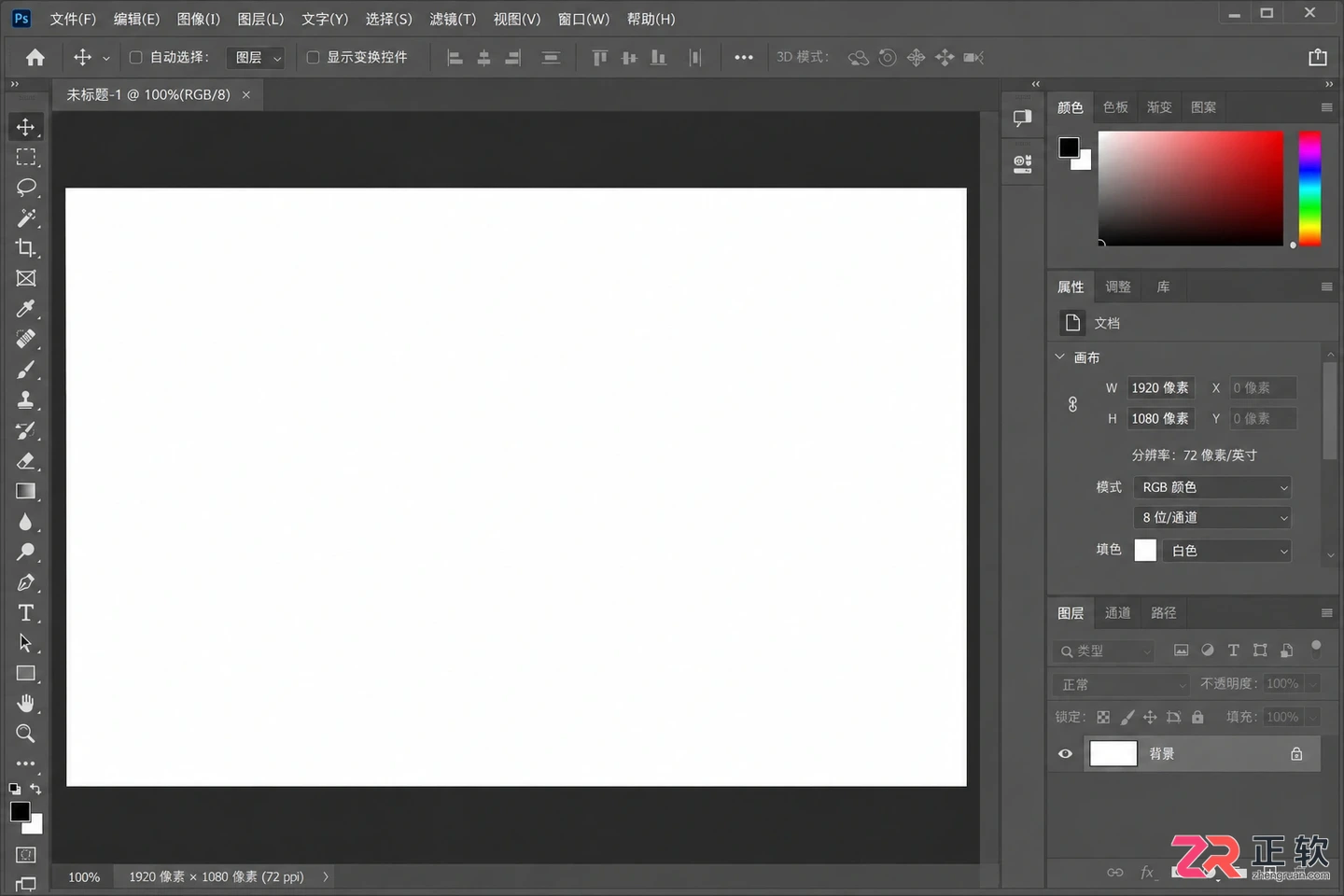Screen dimensions: 1344x896
Task: Toggle the type layer filter icon
Action: (x=1234, y=651)
